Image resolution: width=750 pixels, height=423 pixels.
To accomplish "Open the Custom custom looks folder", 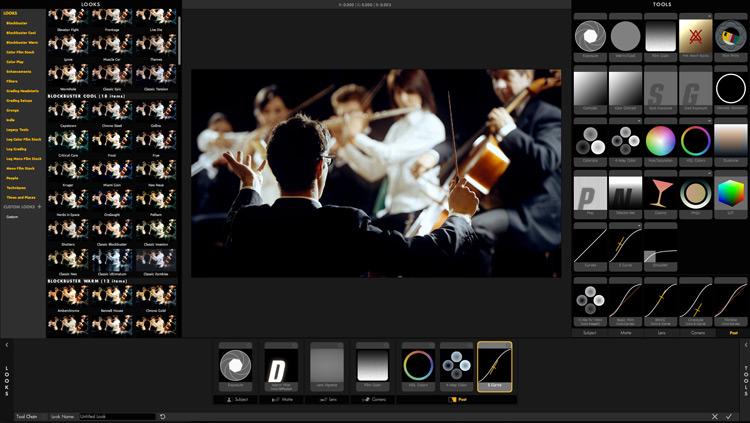I will pos(12,217).
